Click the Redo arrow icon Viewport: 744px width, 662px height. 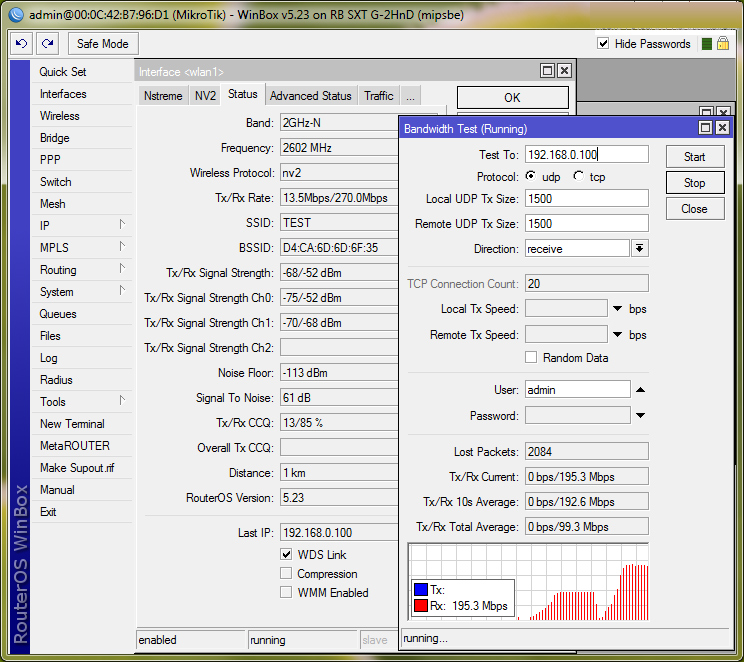pyautogui.click(x=47, y=44)
